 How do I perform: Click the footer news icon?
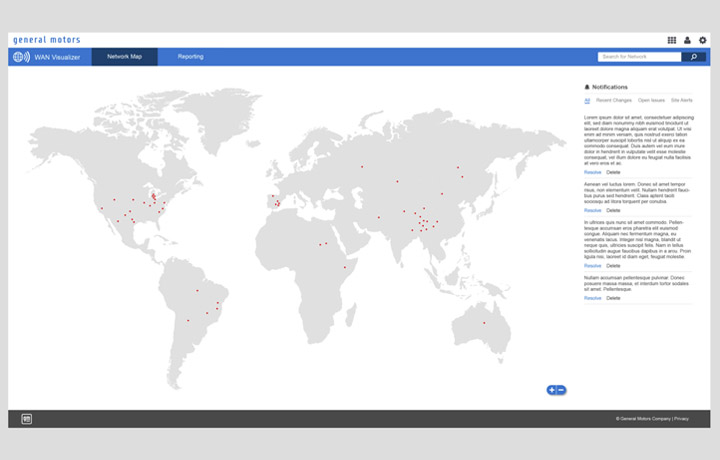(27, 419)
